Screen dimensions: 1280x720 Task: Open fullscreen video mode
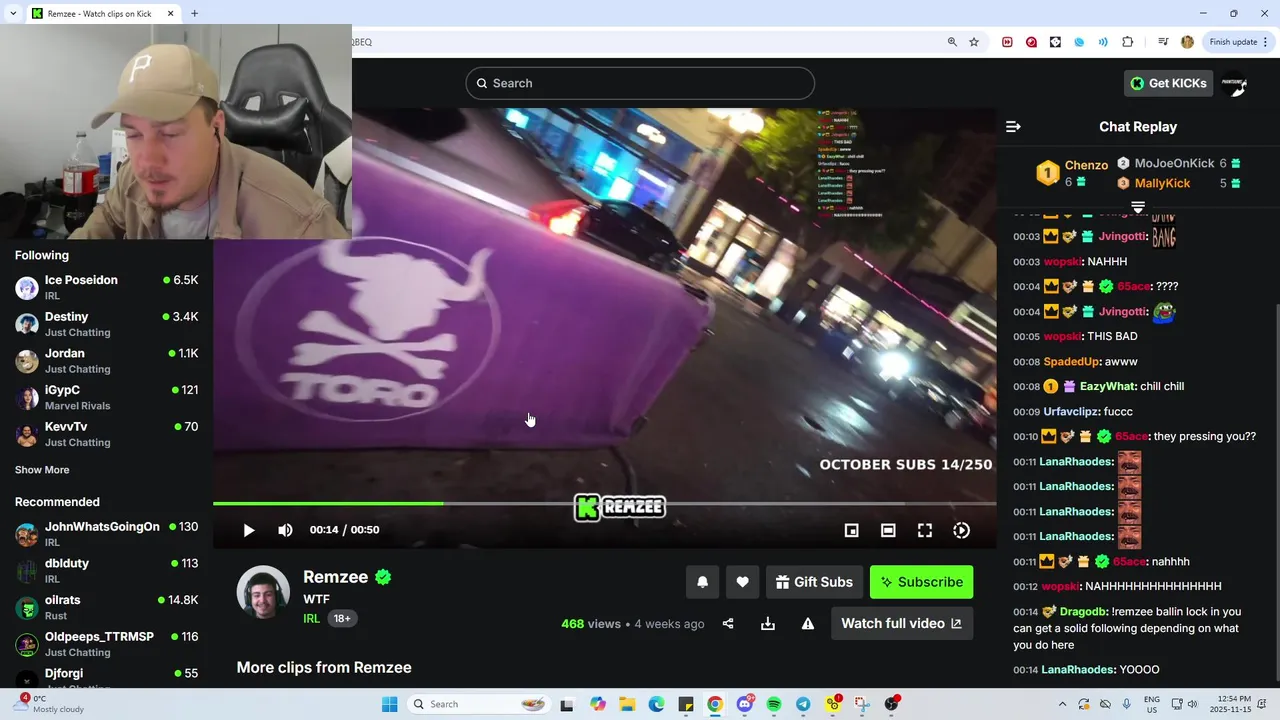(x=925, y=531)
